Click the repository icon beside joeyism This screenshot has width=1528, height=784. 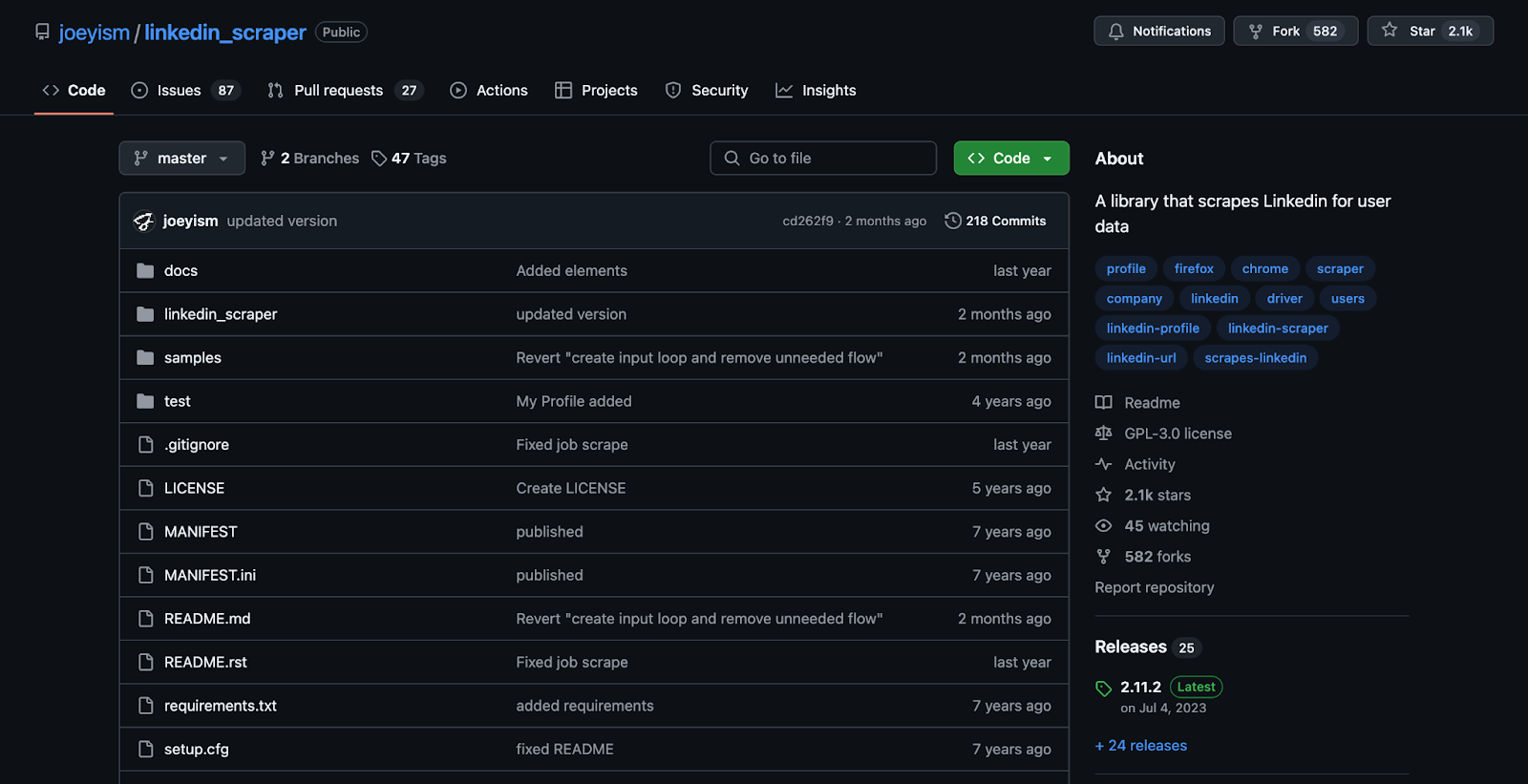click(42, 32)
